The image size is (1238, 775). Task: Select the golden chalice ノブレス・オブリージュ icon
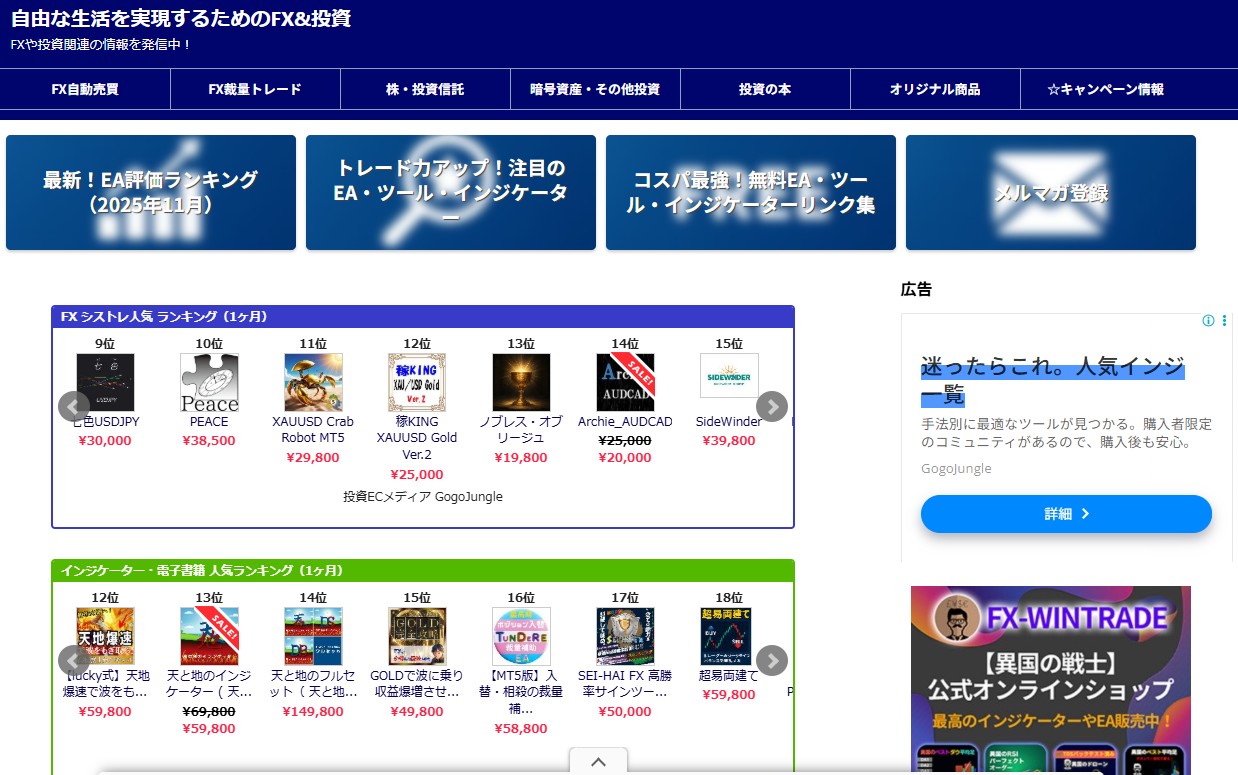[521, 382]
